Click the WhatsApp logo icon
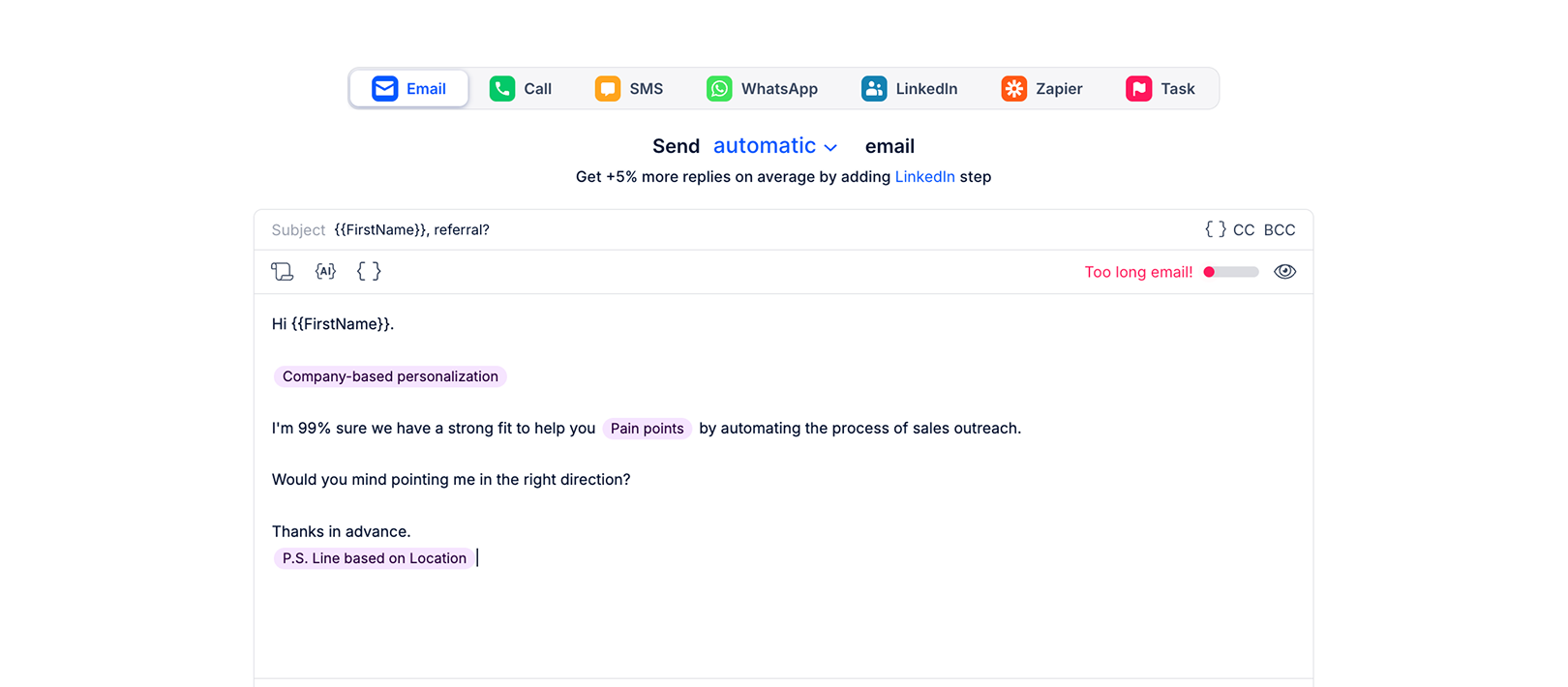Screen dimensions: 1568x687 tap(719, 89)
